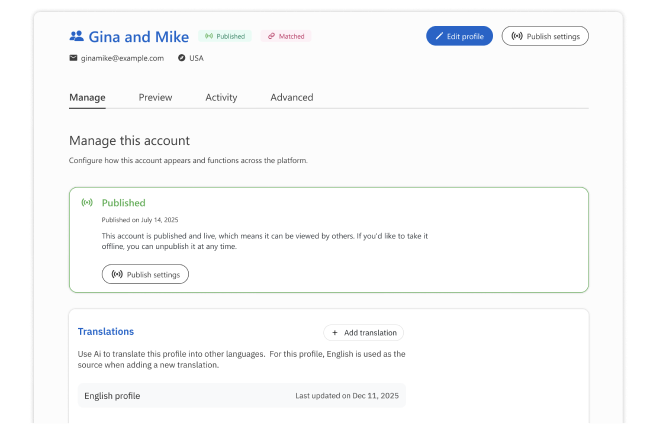The height and width of the screenshot is (424, 654).
Task: Click the globe icon next to USA
Action: tap(181, 58)
